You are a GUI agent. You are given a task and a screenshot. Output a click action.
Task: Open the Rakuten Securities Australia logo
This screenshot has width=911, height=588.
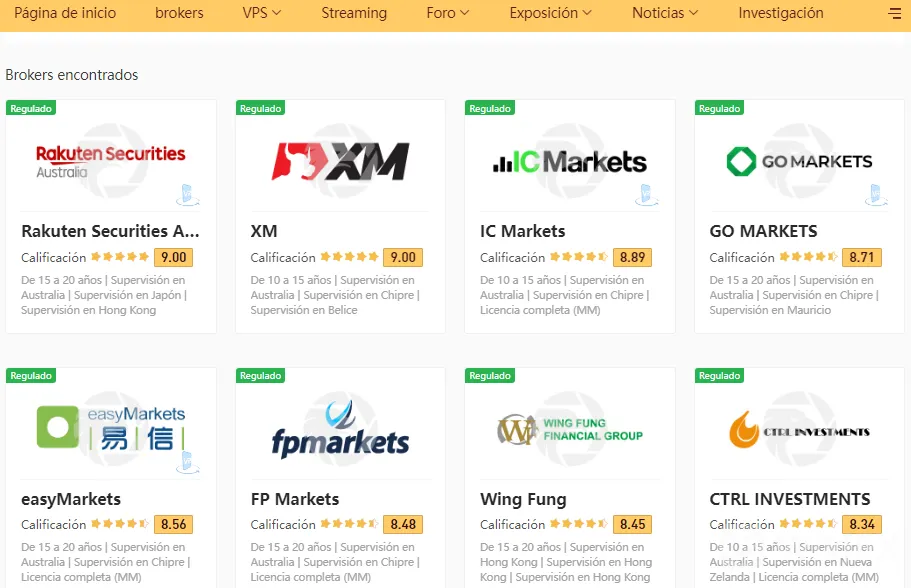coord(111,161)
